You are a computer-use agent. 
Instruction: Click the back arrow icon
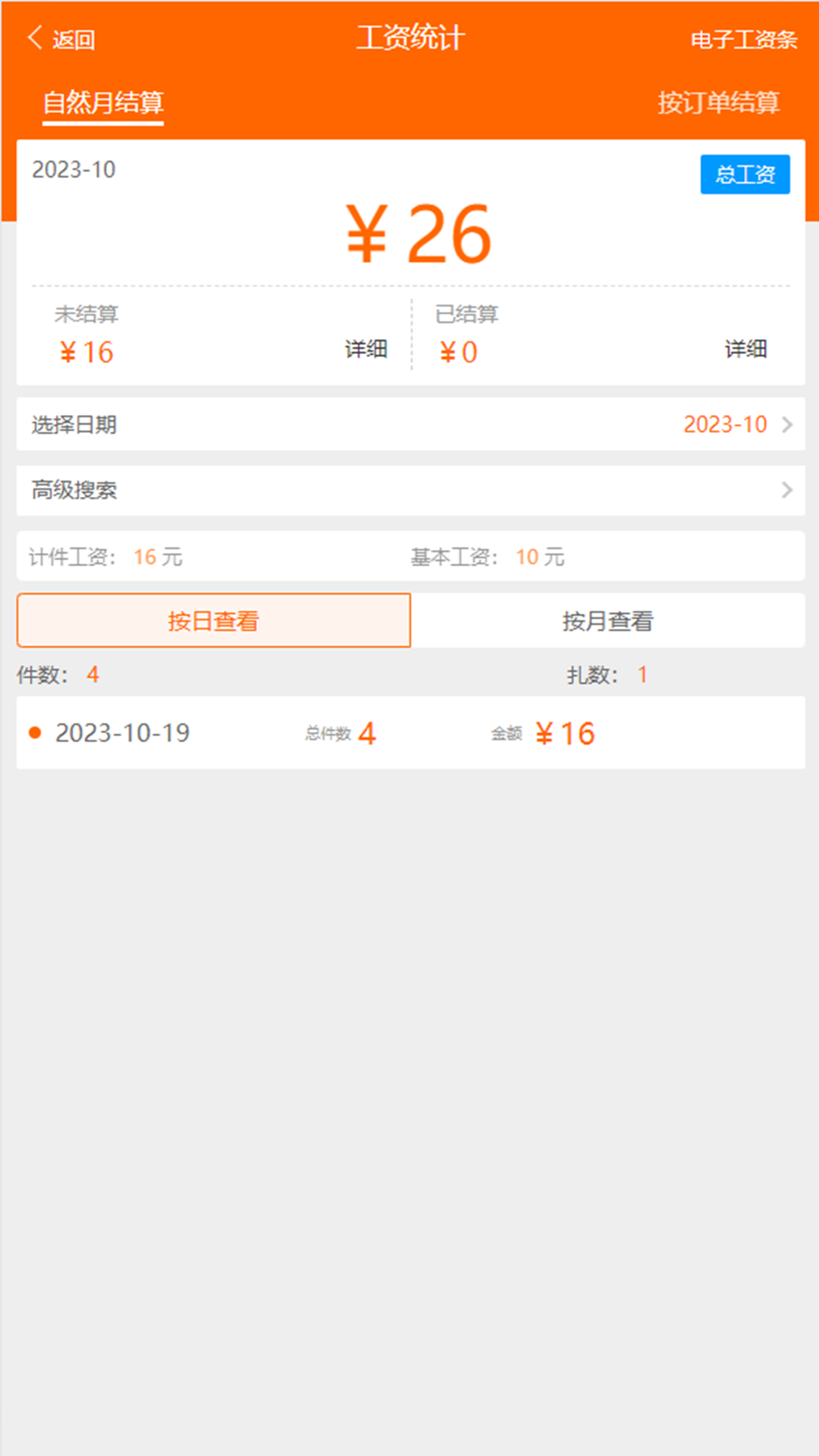[33, 37]
